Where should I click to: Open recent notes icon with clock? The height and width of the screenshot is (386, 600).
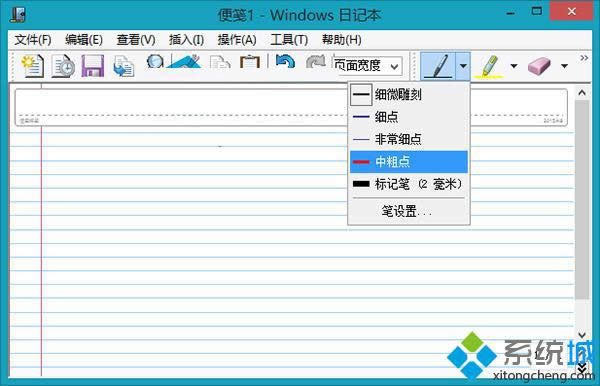tap(64, 66)
